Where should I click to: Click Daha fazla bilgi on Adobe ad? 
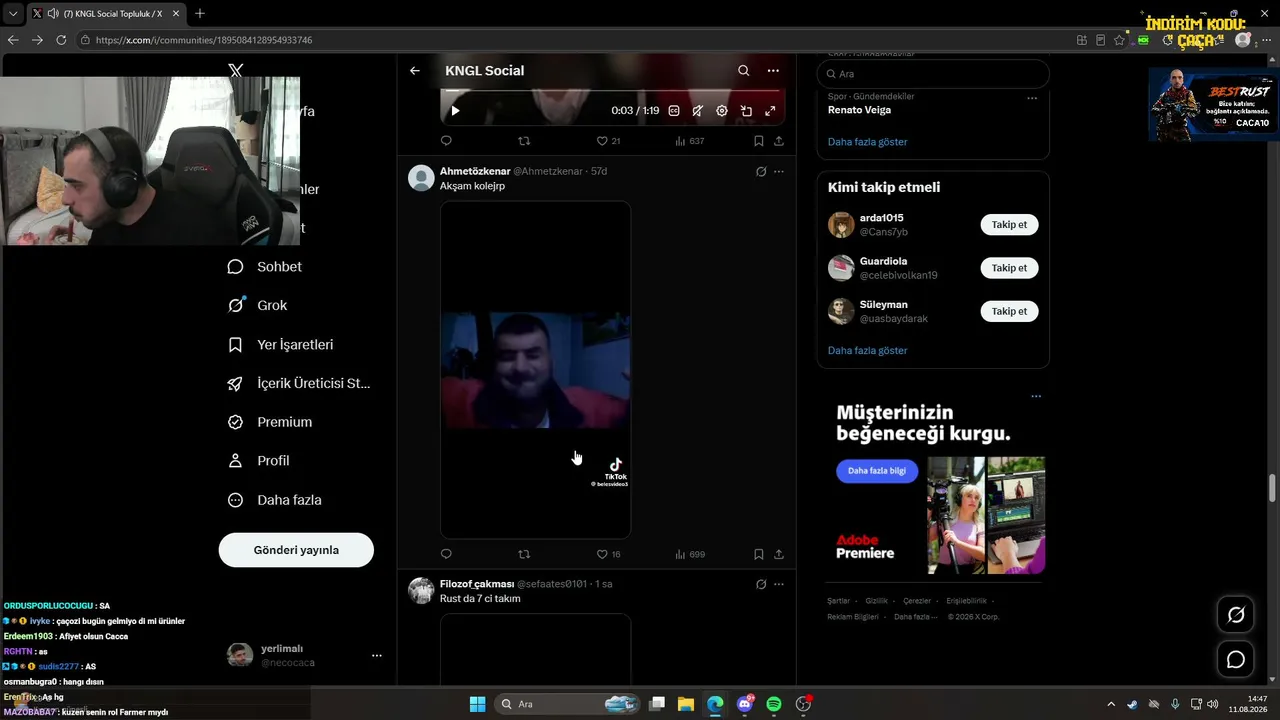[x=877, y=471]
